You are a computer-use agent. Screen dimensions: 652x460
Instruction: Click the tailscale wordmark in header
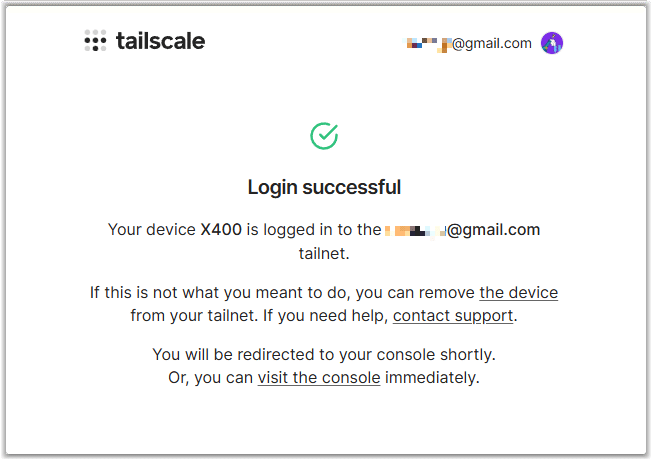pos(161,41)
